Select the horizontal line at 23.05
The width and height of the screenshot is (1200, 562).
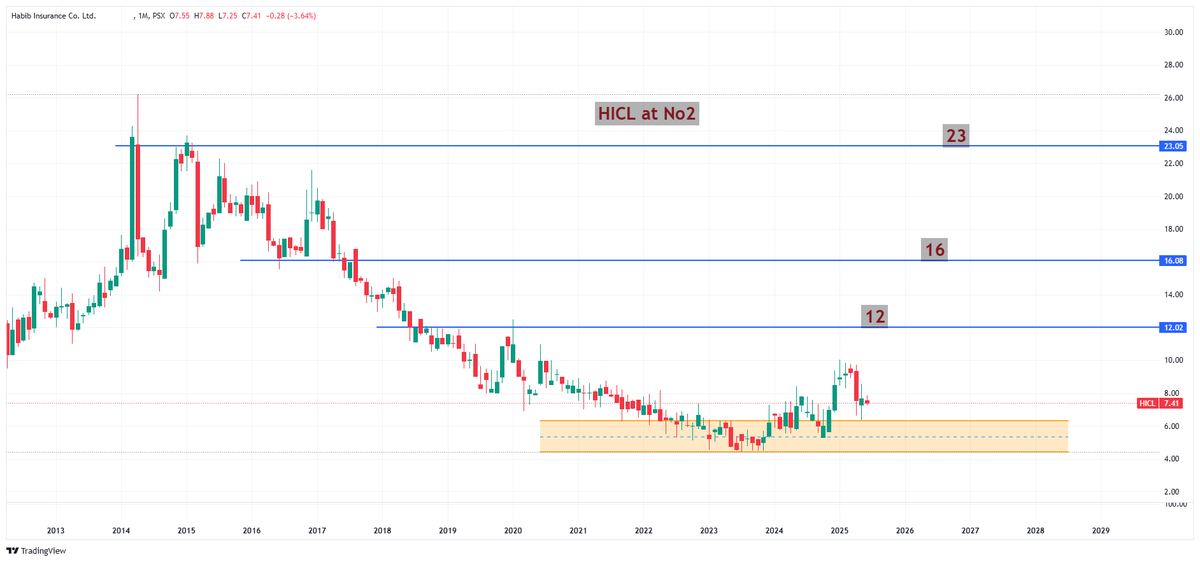(636, 146)
